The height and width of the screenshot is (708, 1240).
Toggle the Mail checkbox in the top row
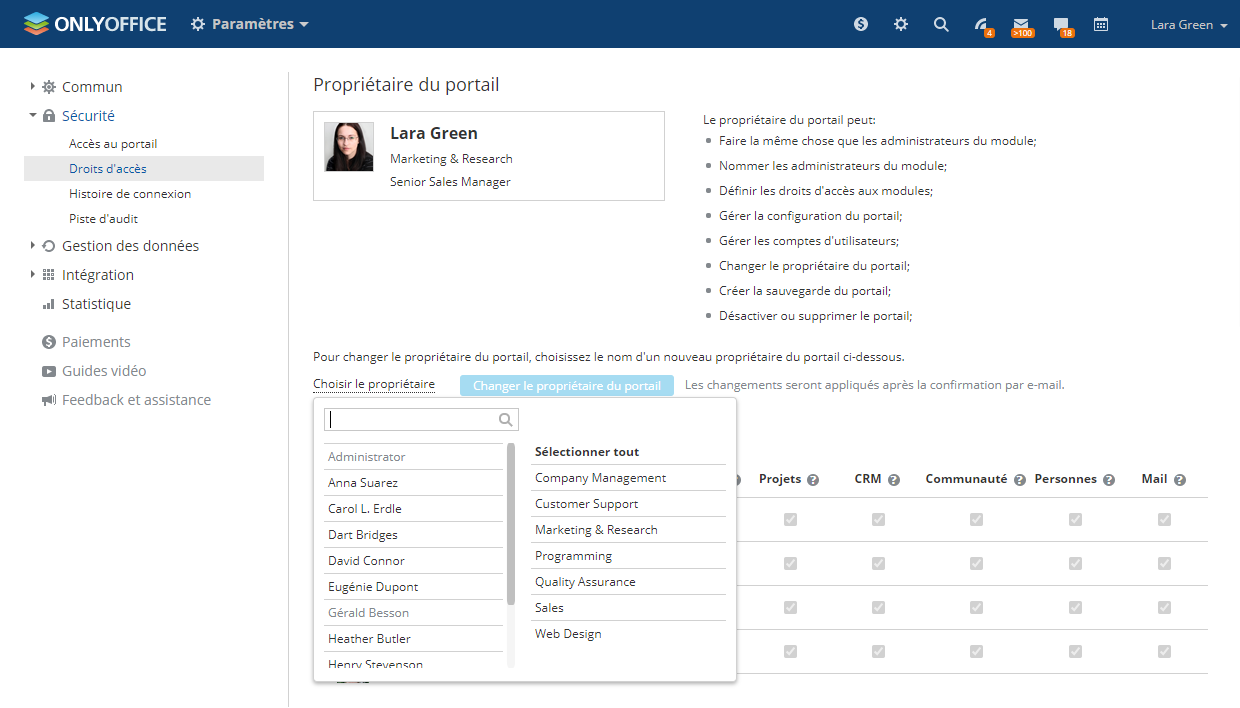[1164, 520]
